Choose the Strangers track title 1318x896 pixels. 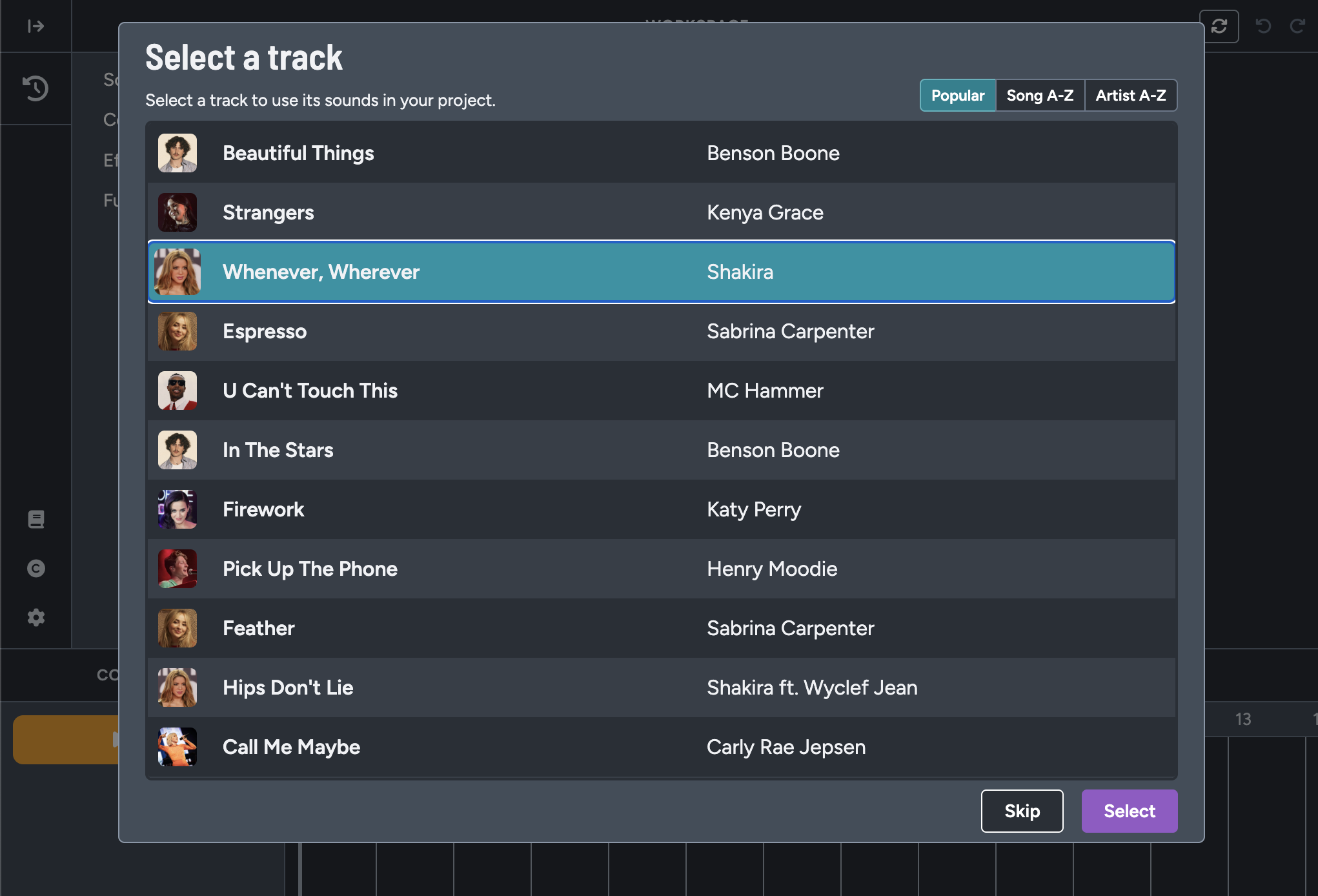tap(269, 212)
